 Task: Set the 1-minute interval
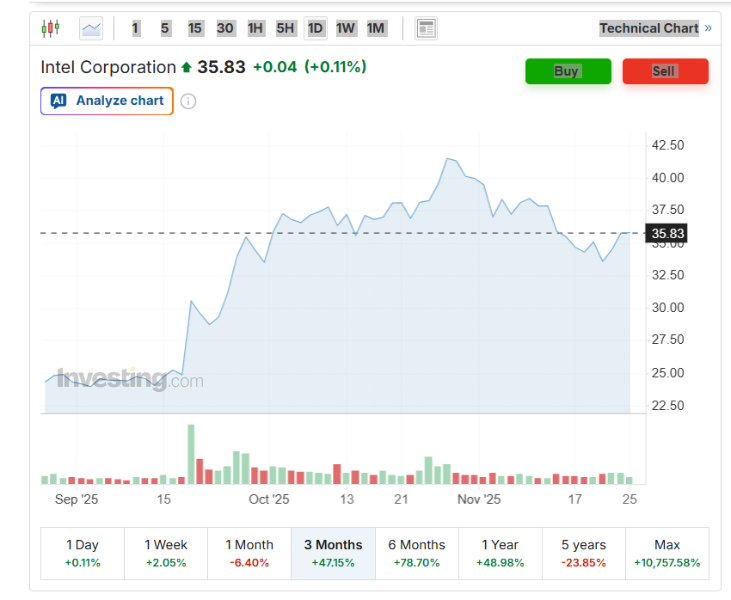pyautogui.click(x=136, y=28)
